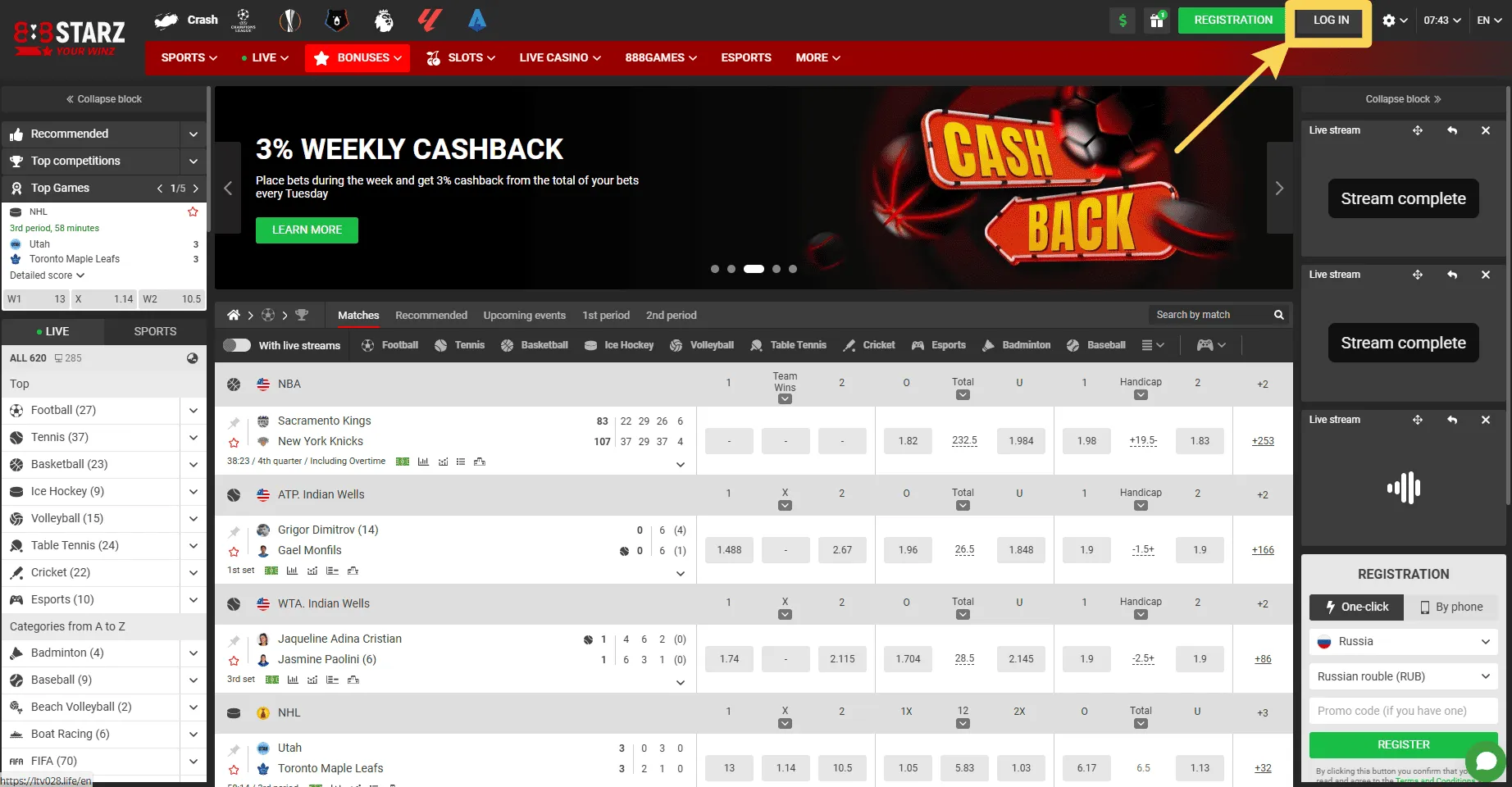Click LEARN MORE on cashback banner

tap(307, 230)
